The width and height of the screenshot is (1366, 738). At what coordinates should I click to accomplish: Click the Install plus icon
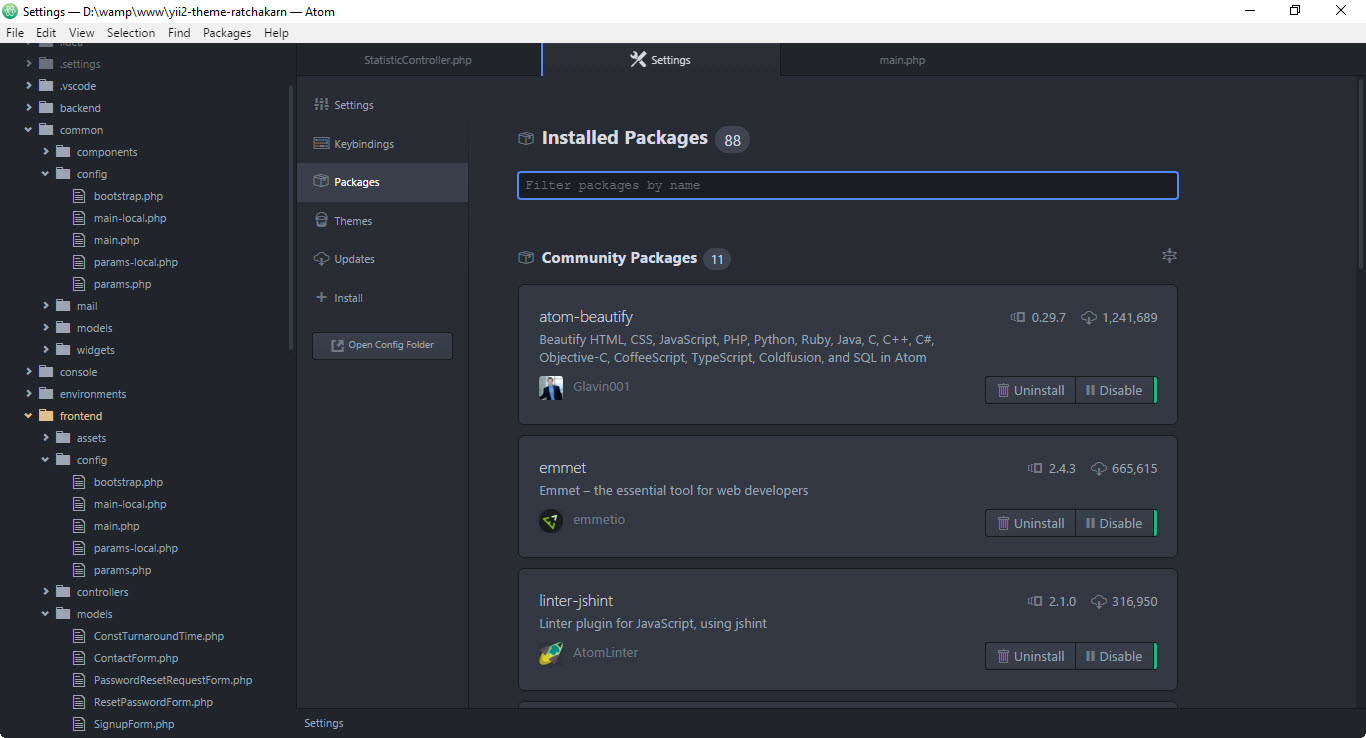(x=321, y=298)
